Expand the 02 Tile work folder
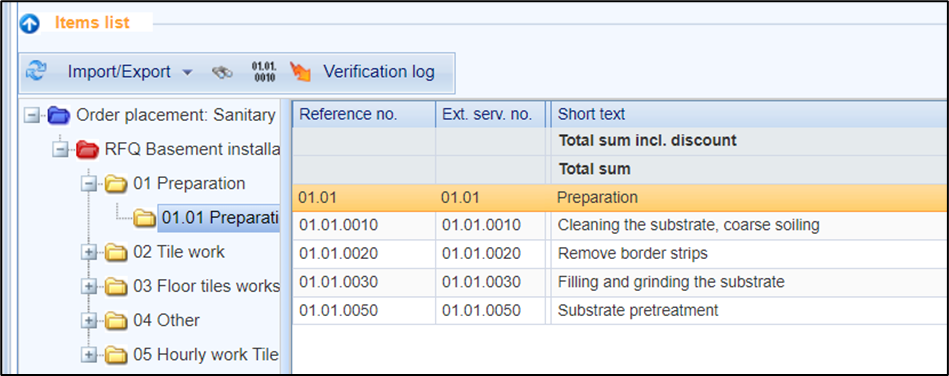 click(x=89, y=252)
